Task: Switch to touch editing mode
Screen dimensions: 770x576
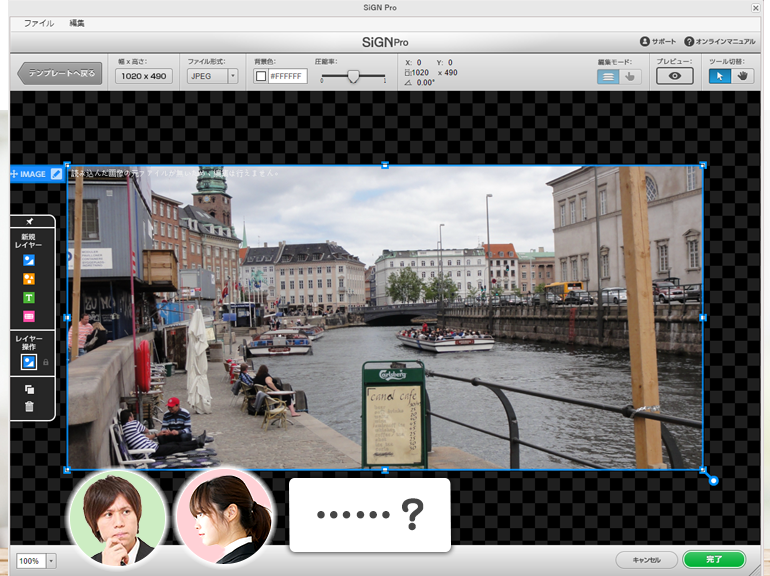Action: tap(630, 77)
